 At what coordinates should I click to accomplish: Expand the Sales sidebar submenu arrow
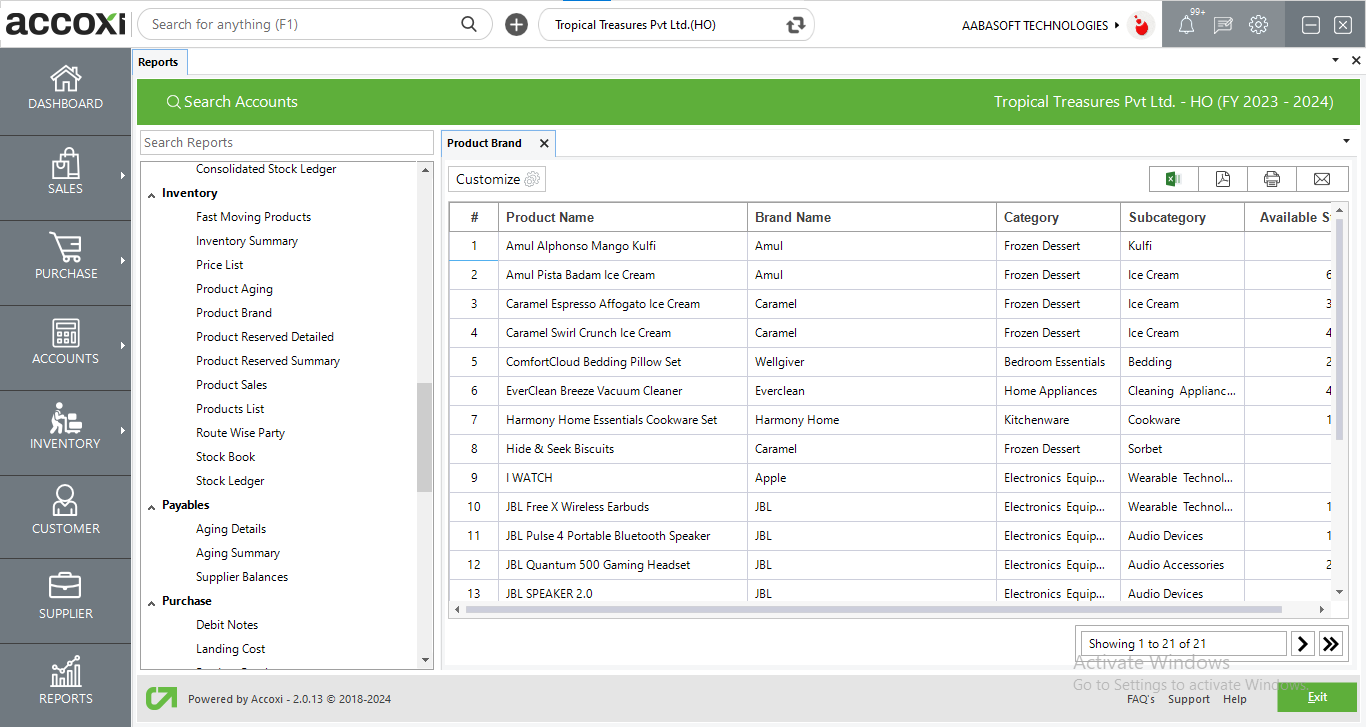(123, 176)
